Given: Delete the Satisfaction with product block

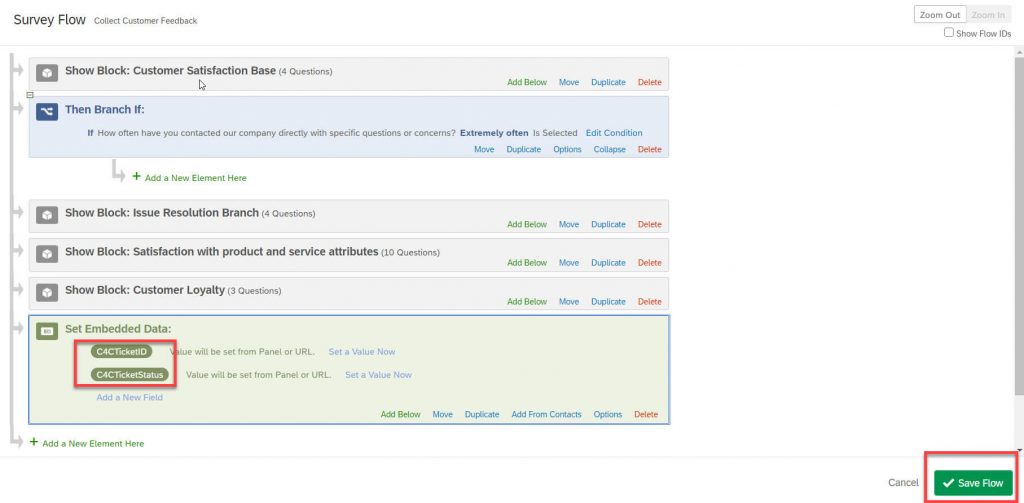Looking at the screenshot, I should tap(649, 263).
